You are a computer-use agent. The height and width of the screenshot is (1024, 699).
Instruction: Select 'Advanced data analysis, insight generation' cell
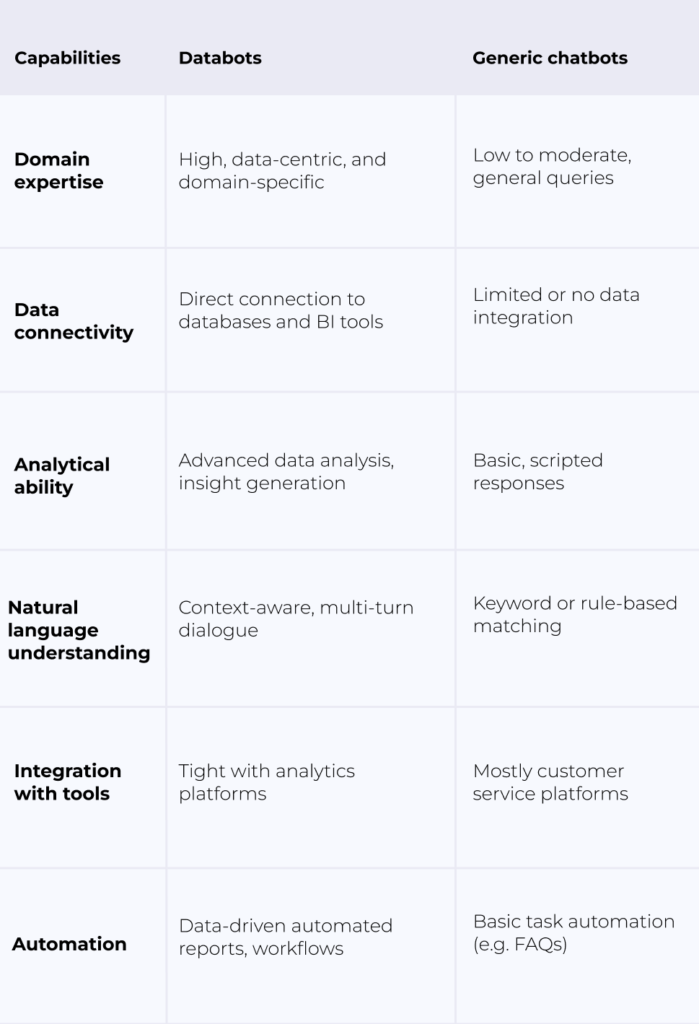pos(286,472)
